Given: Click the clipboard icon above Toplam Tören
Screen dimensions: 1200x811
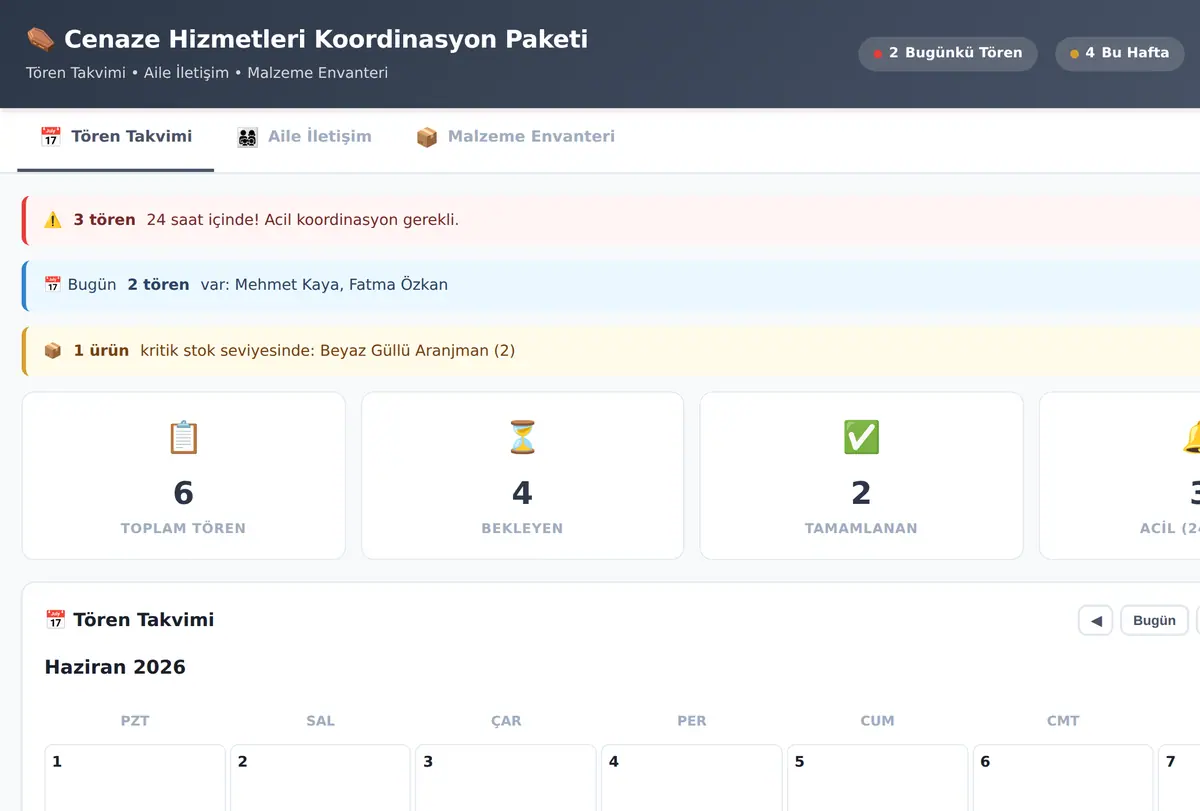Looking at the screenshot, I should [x=183, y=437].
